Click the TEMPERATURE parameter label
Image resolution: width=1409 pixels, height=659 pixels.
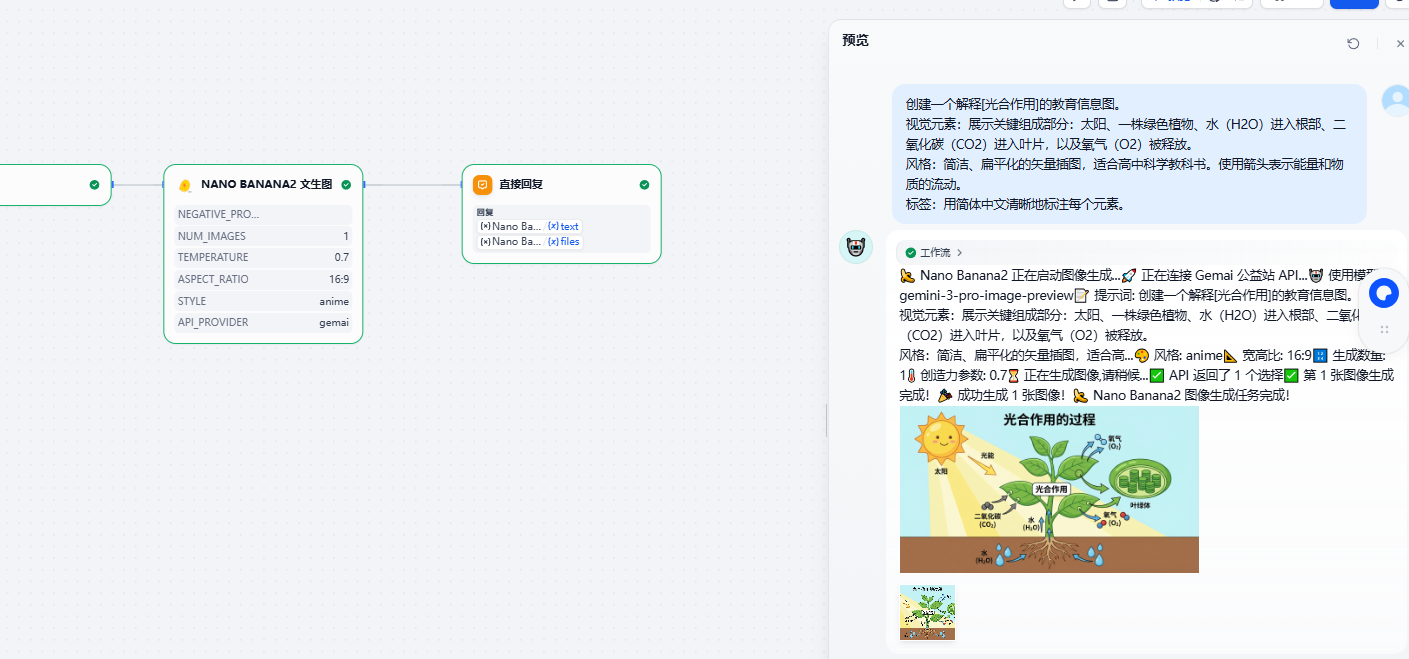213,257
